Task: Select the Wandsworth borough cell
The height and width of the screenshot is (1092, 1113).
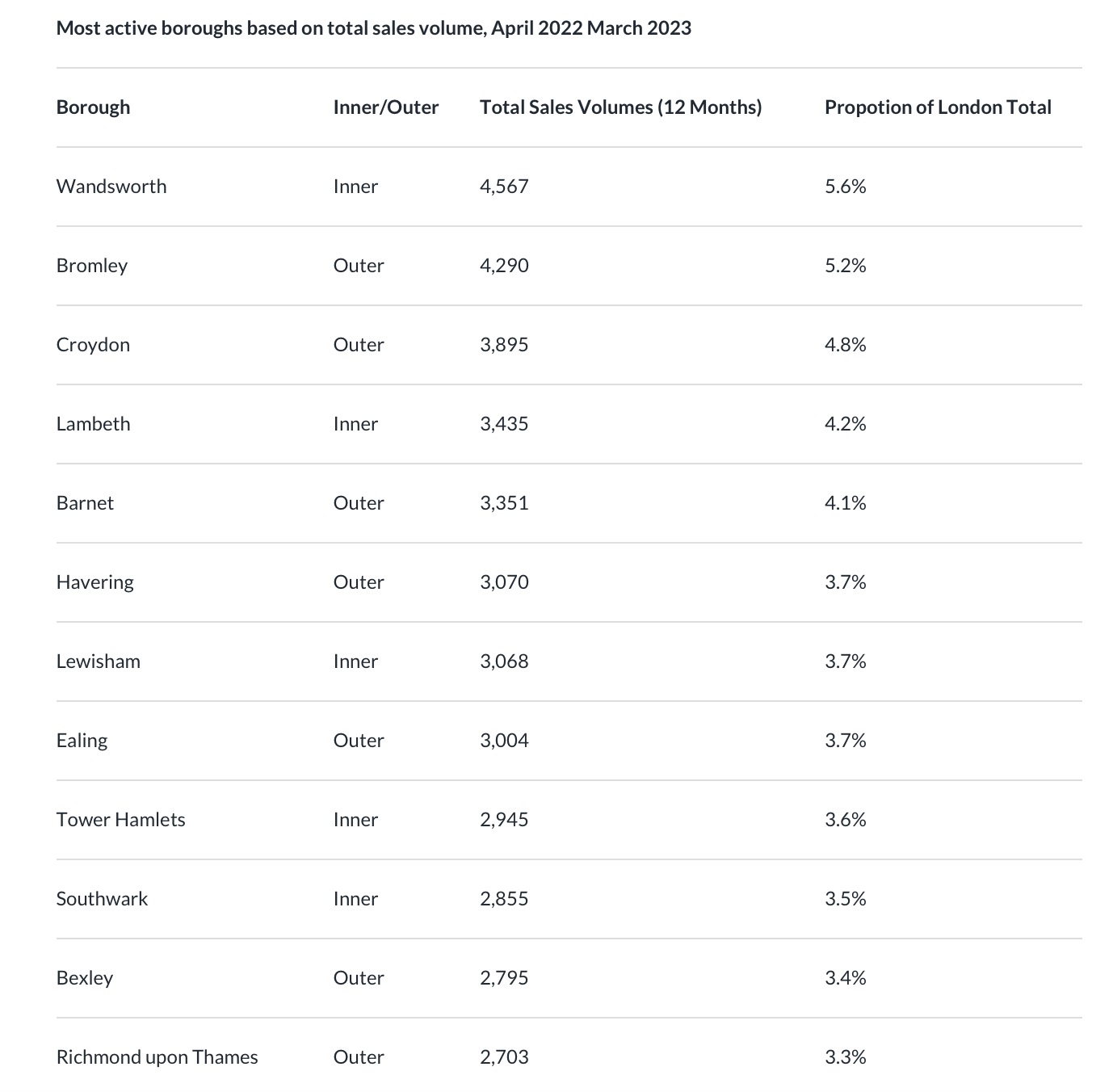Action: (111, 187)
